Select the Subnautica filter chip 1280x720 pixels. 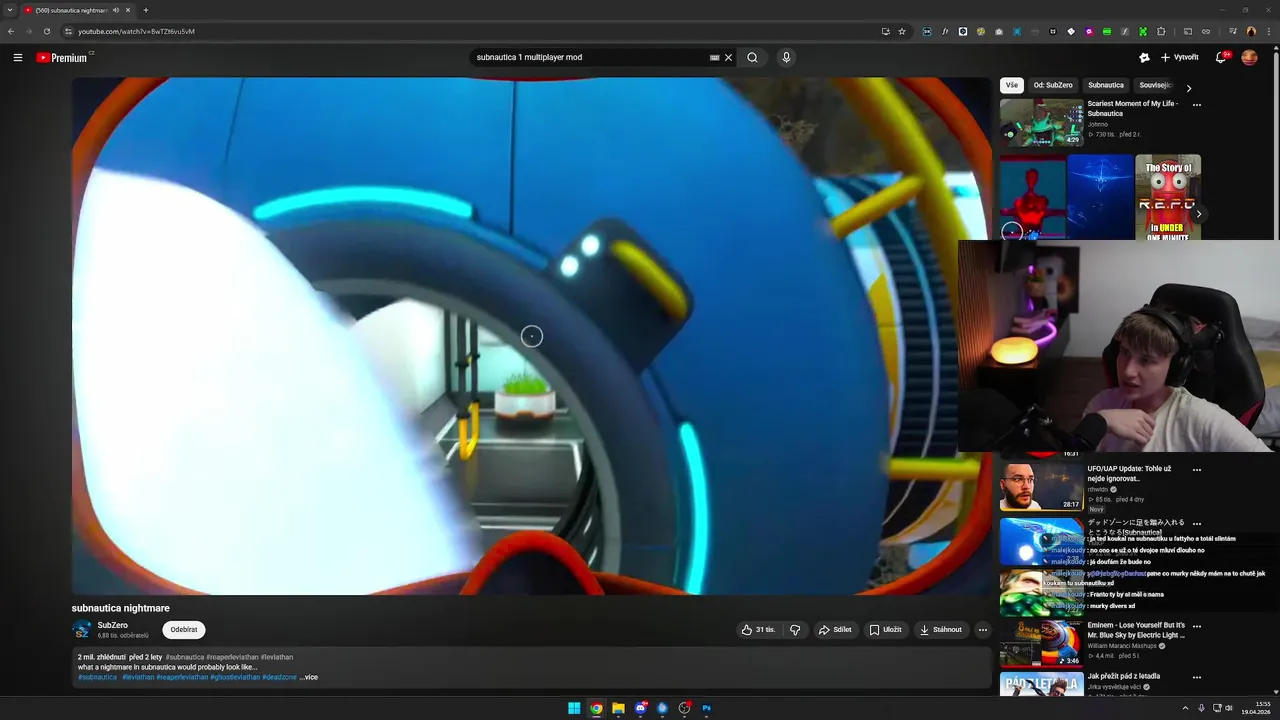pos(1106,86)
